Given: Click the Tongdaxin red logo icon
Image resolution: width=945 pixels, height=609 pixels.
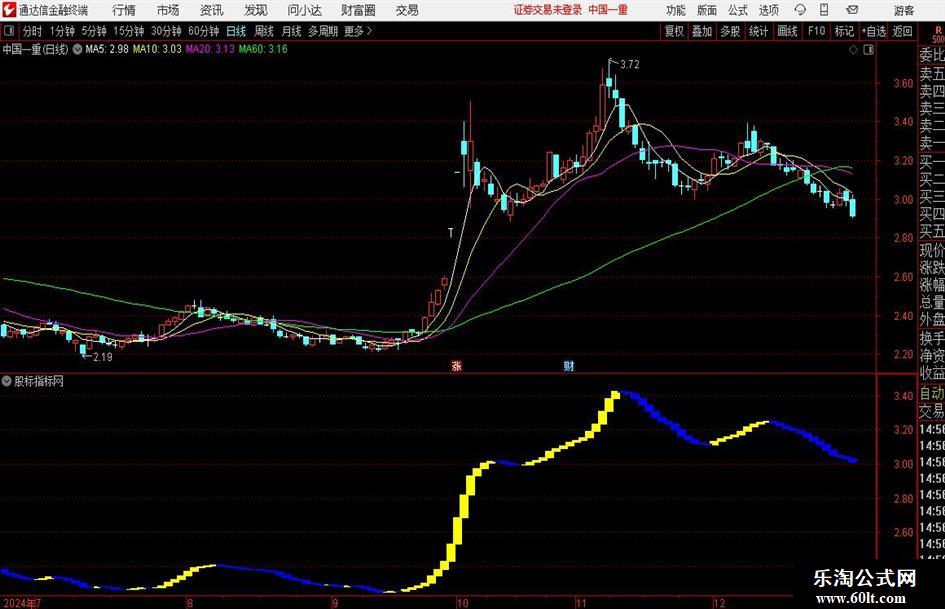Looking at the screenshot, I should [x=9, y=10].
